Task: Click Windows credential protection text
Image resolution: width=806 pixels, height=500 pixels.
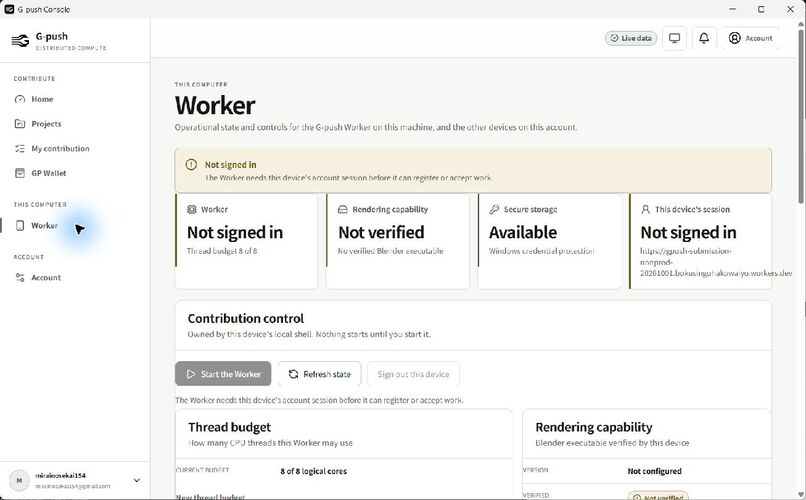Action: pyautogui.click(x=541, y=251)
